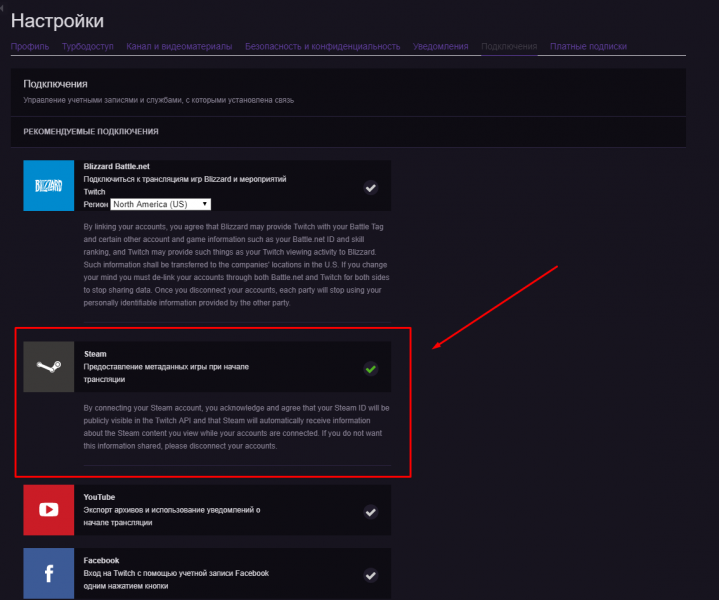
Task: Click Blizzard description Подключиться к трансляциям text
Action: click(185, 185)
